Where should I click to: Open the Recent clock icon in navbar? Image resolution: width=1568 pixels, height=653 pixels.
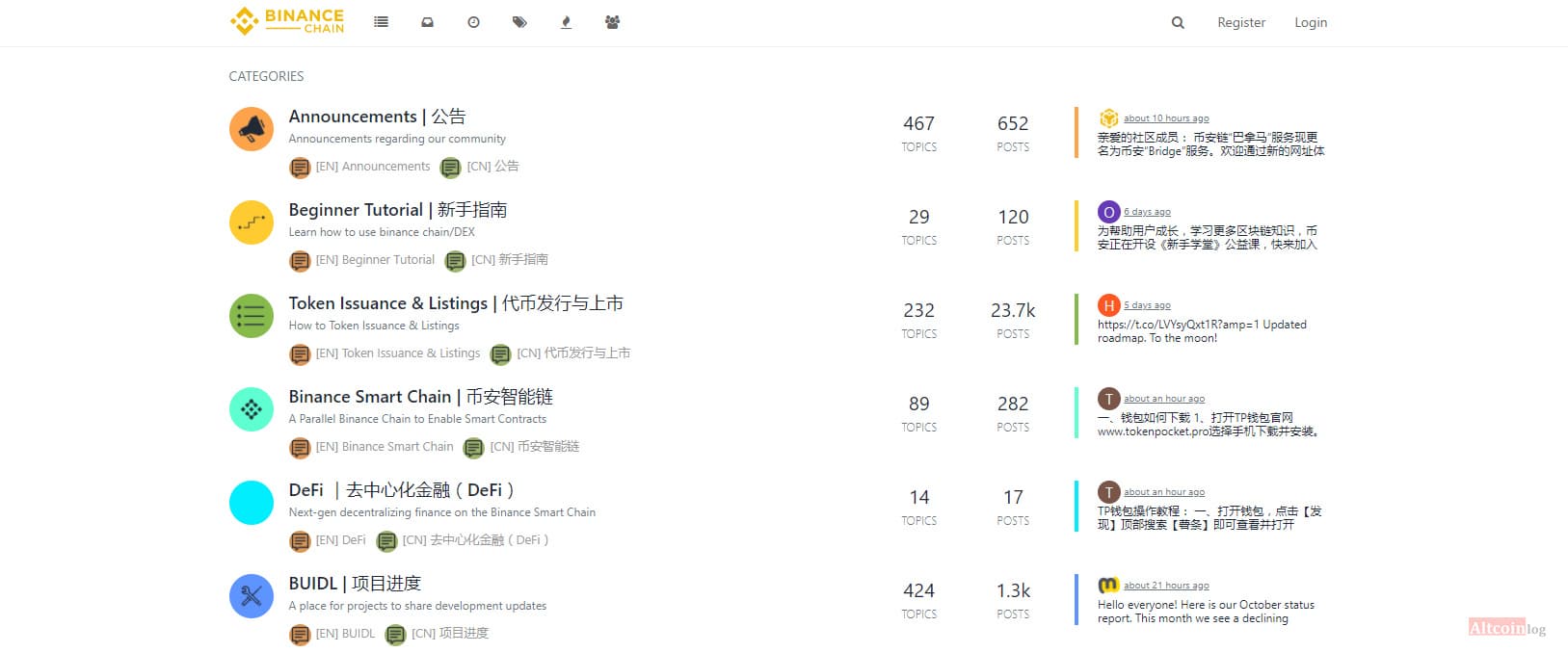473,21
